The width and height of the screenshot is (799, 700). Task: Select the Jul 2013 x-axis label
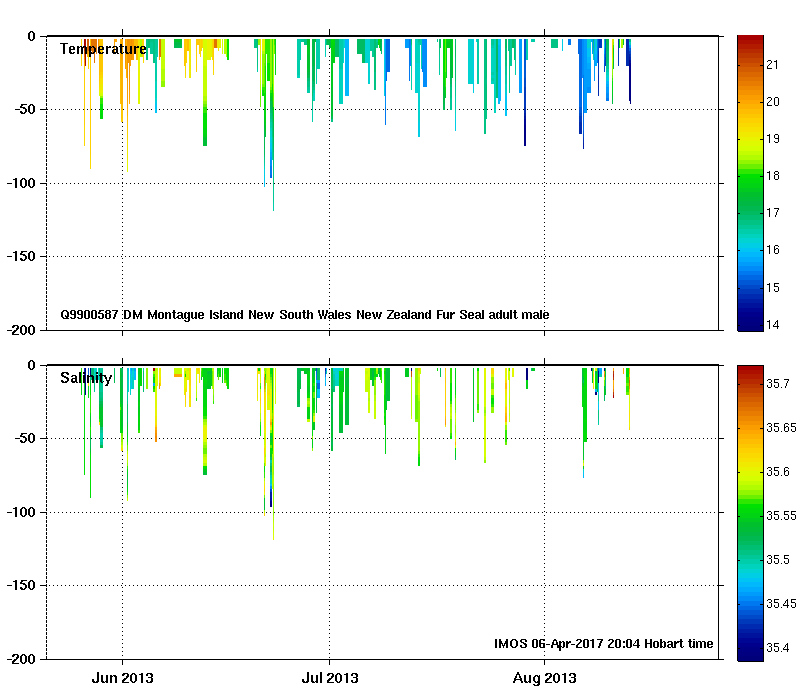pos(329,678)
